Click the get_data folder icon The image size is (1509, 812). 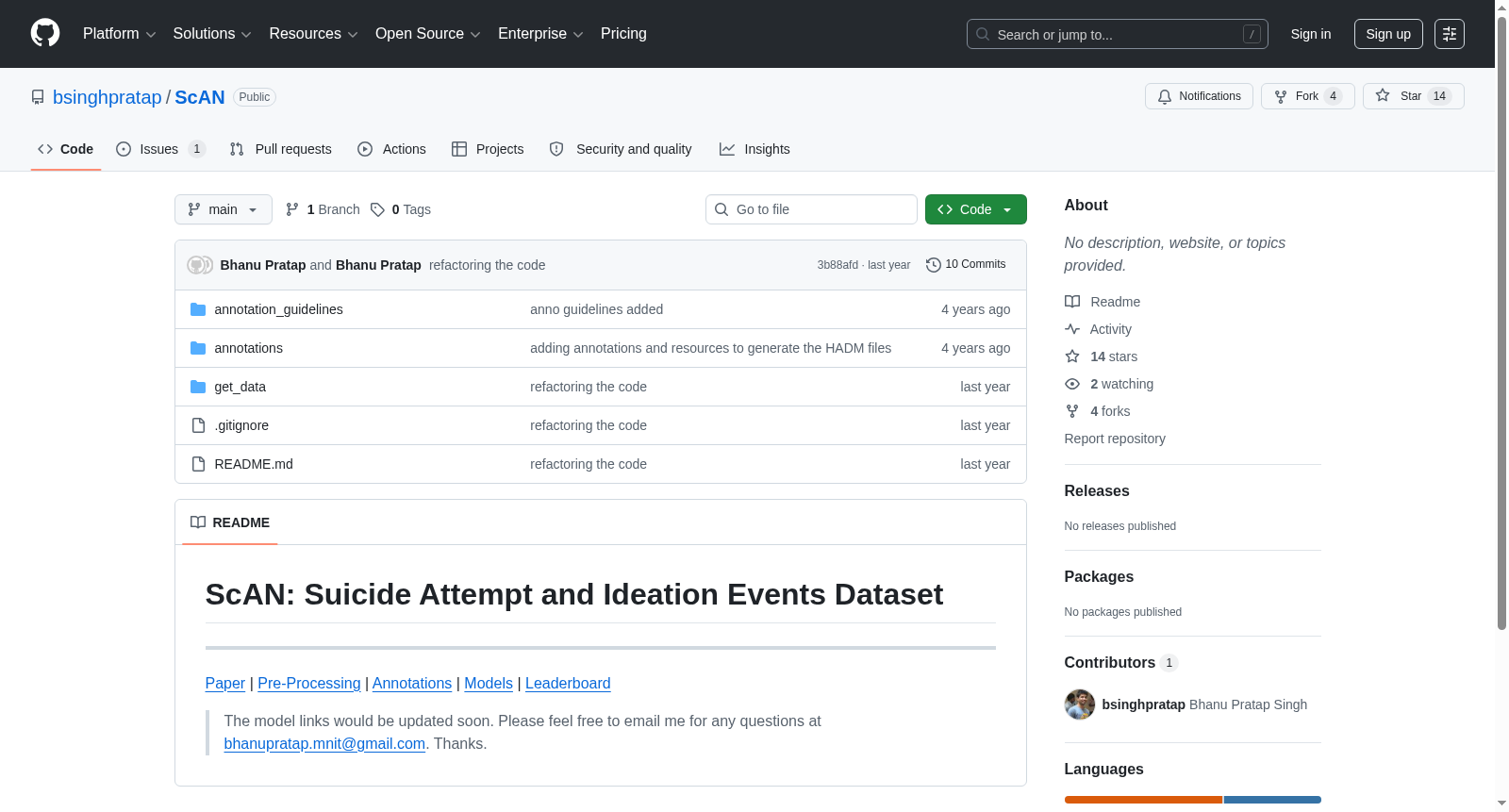(198, 387)
